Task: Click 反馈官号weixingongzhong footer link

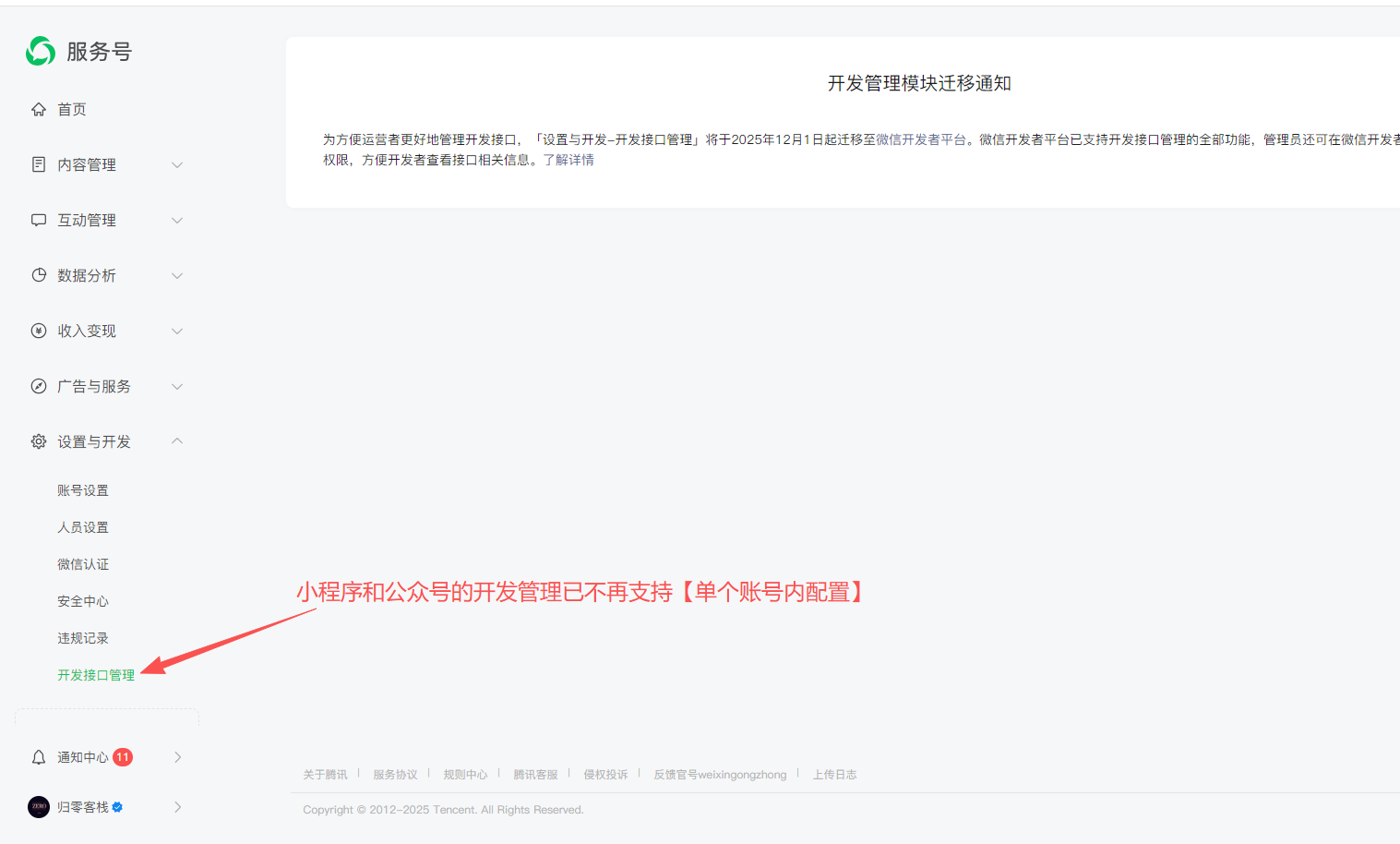Action: point(721,775)
